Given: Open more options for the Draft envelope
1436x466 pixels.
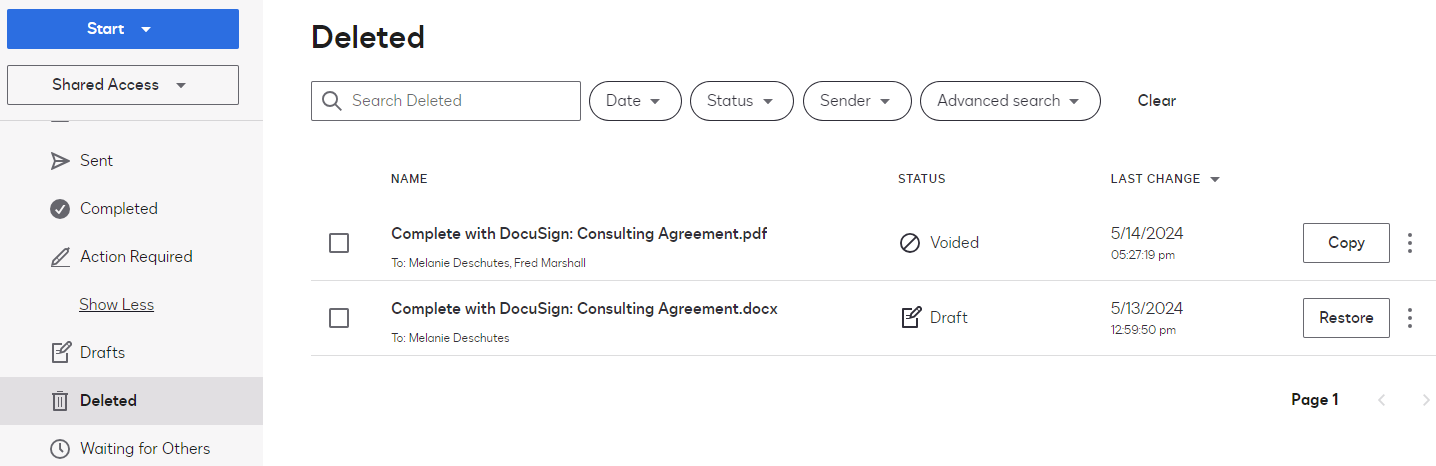Looking at the screenshot, I should tap(1410, 318).
